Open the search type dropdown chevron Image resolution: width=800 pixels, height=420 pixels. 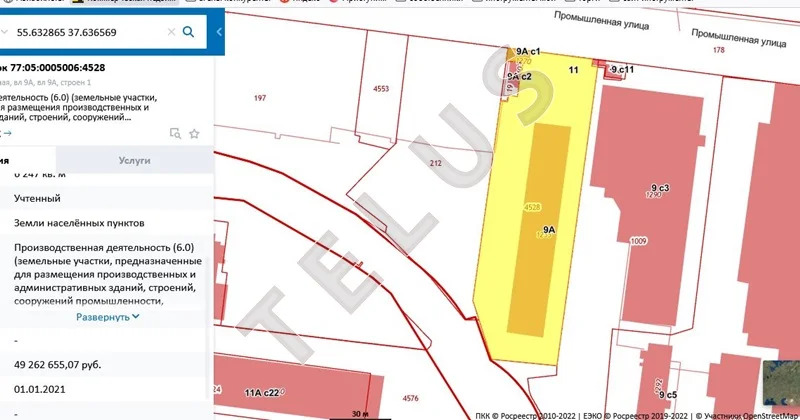coord(4,32)
